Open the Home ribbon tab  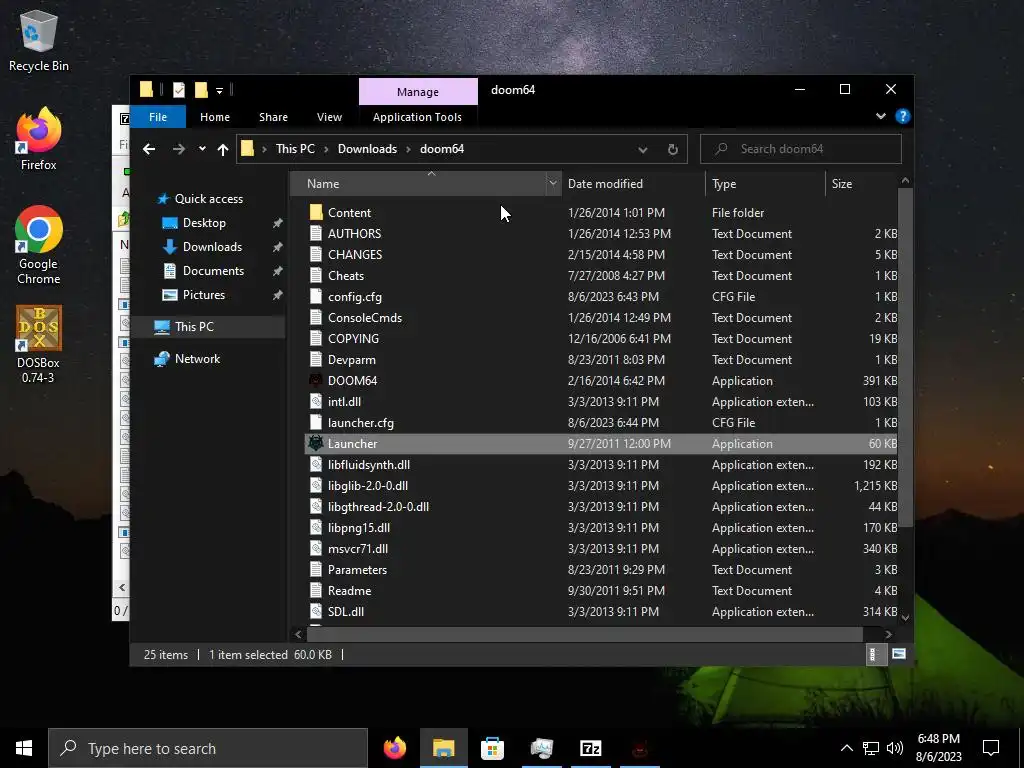(x=215, y=117)
